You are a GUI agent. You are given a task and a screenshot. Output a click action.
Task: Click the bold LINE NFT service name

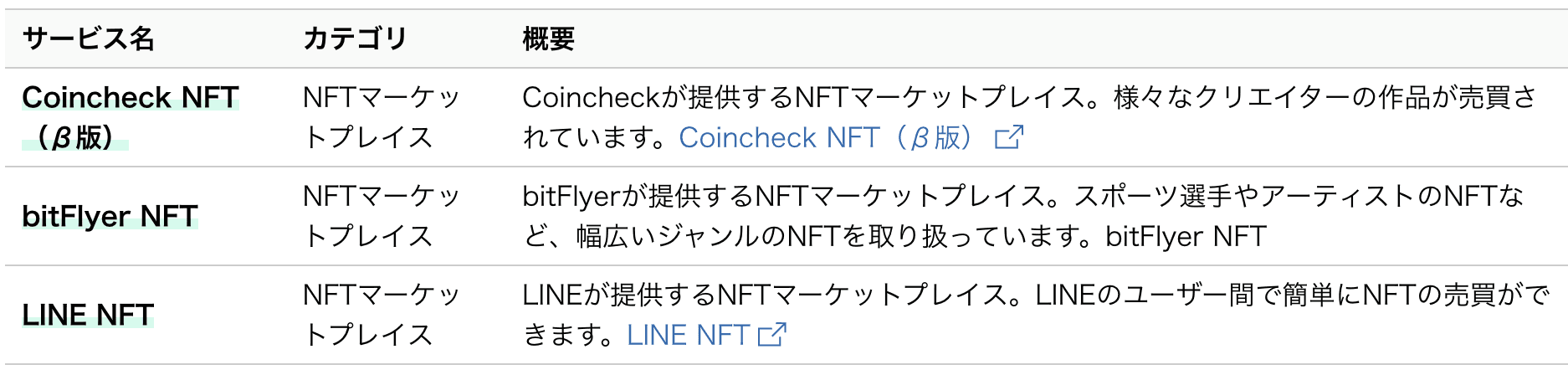[x=88, y=315]
